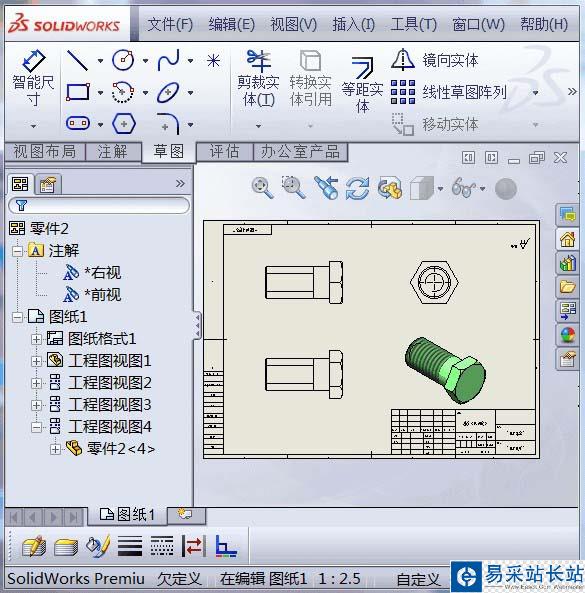Click Line Color paint icon

click(98, 546)
